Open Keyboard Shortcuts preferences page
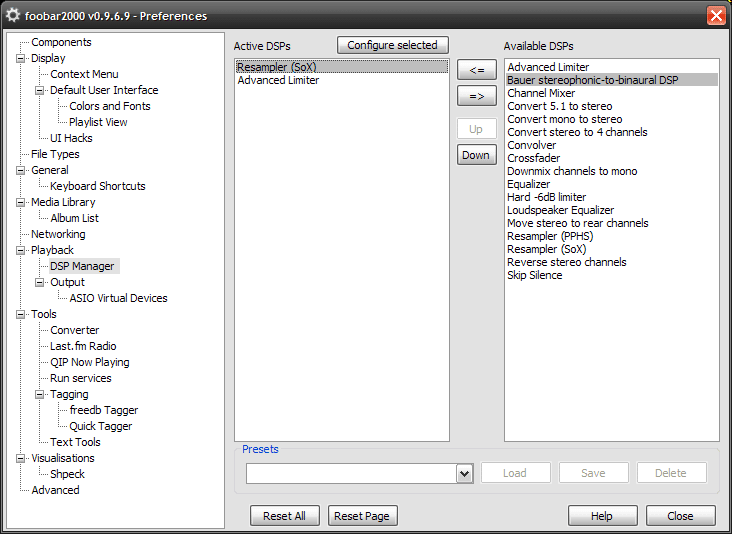732x534 pixels. tap(98, 186)
